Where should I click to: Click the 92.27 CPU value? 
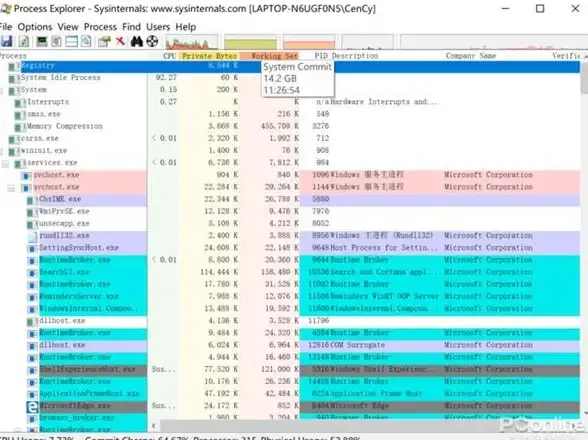pos(166,78)
